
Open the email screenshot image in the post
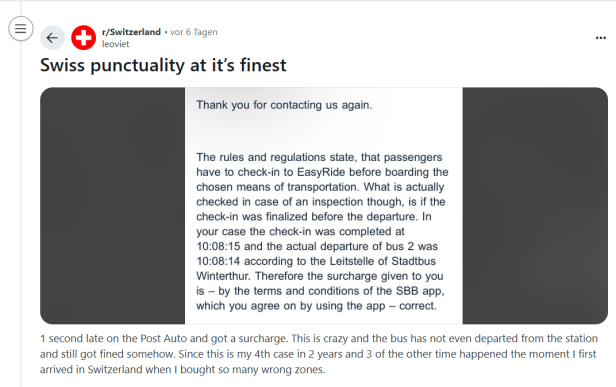click(324, 205)
